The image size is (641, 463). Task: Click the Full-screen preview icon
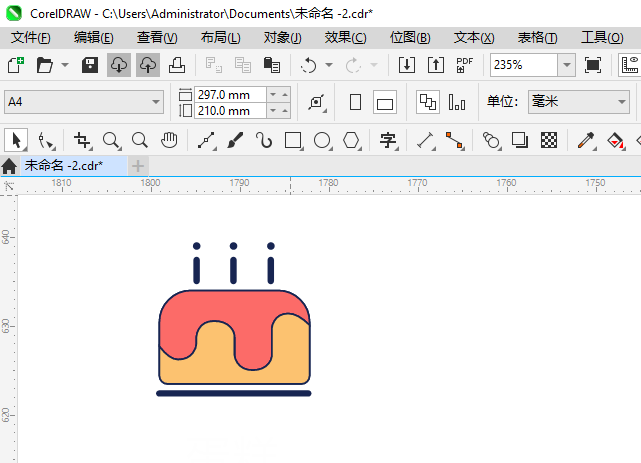(593, 65)
